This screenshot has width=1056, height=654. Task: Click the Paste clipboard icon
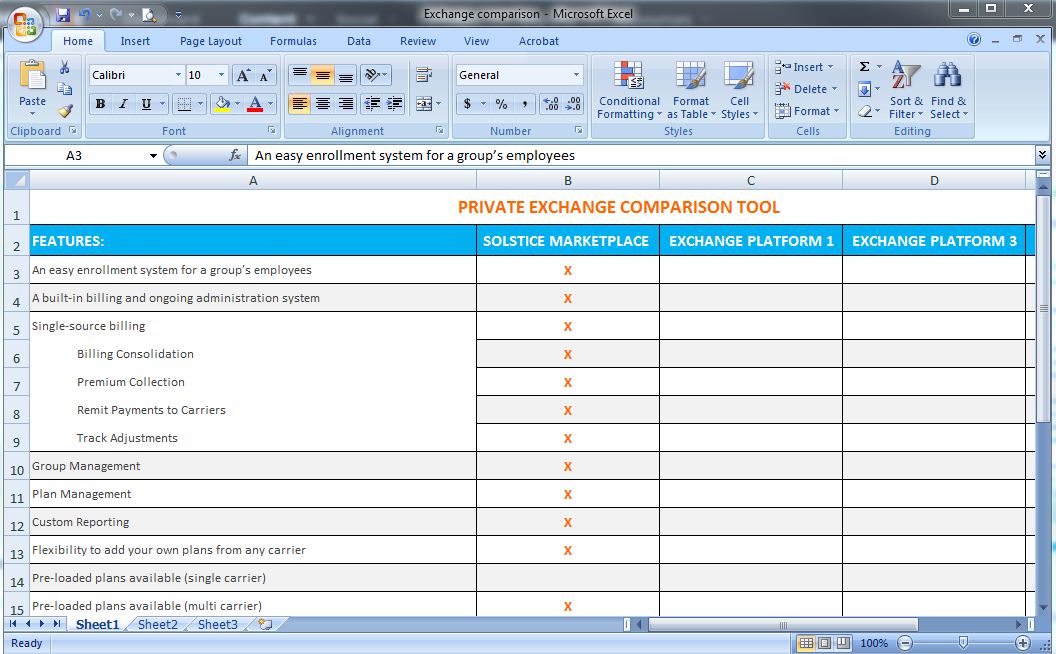32,75
